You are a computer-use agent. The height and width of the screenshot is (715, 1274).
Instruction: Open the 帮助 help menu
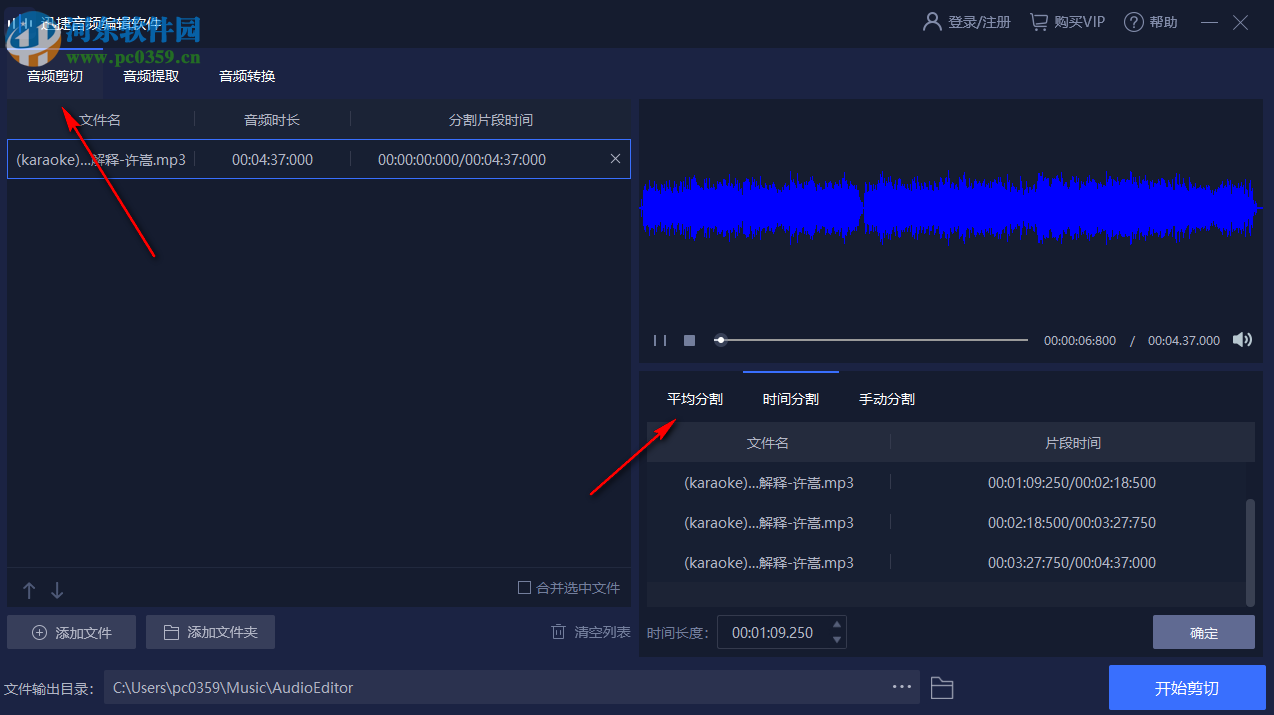[1151, 22]
